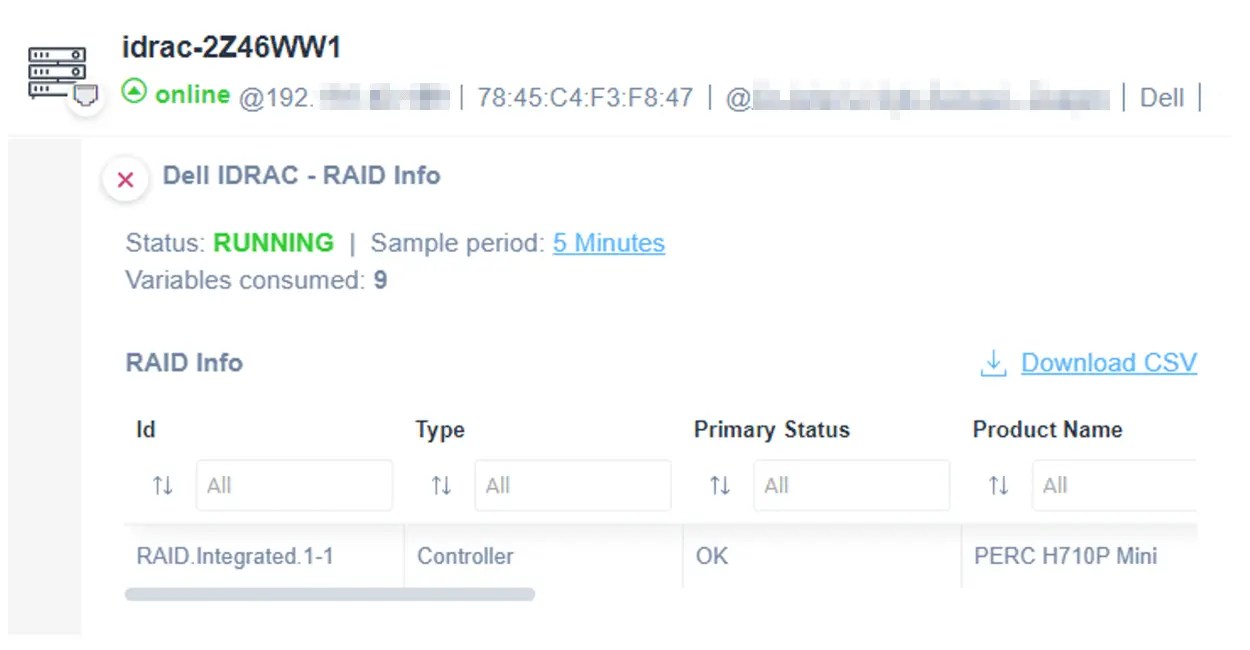Click the horizontal scrollbar under the table
Image resolution: width=1250 pixels, height=650 pixels.
point(330,594)
